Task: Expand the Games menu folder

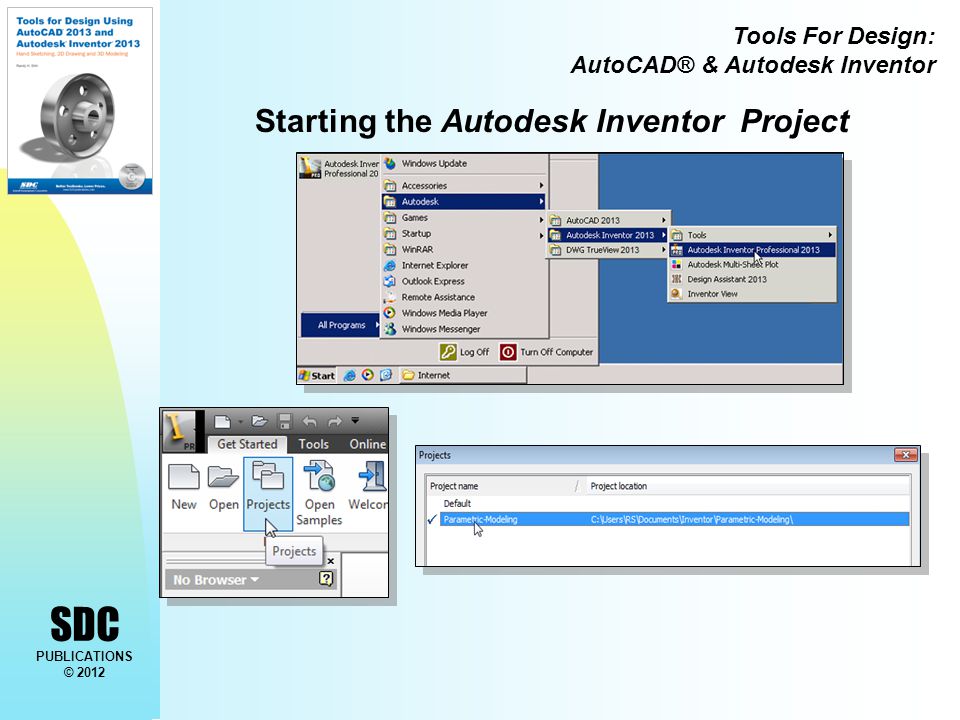Action: click(464, 217)
